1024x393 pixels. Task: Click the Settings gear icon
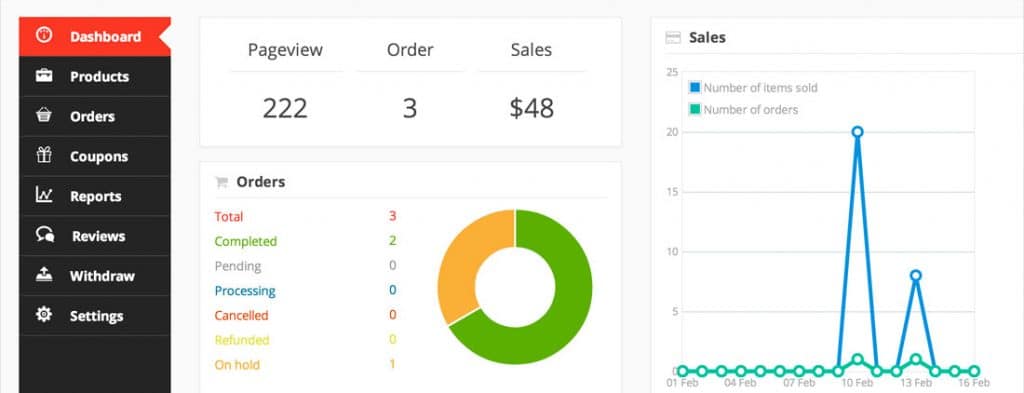point(44,315)
